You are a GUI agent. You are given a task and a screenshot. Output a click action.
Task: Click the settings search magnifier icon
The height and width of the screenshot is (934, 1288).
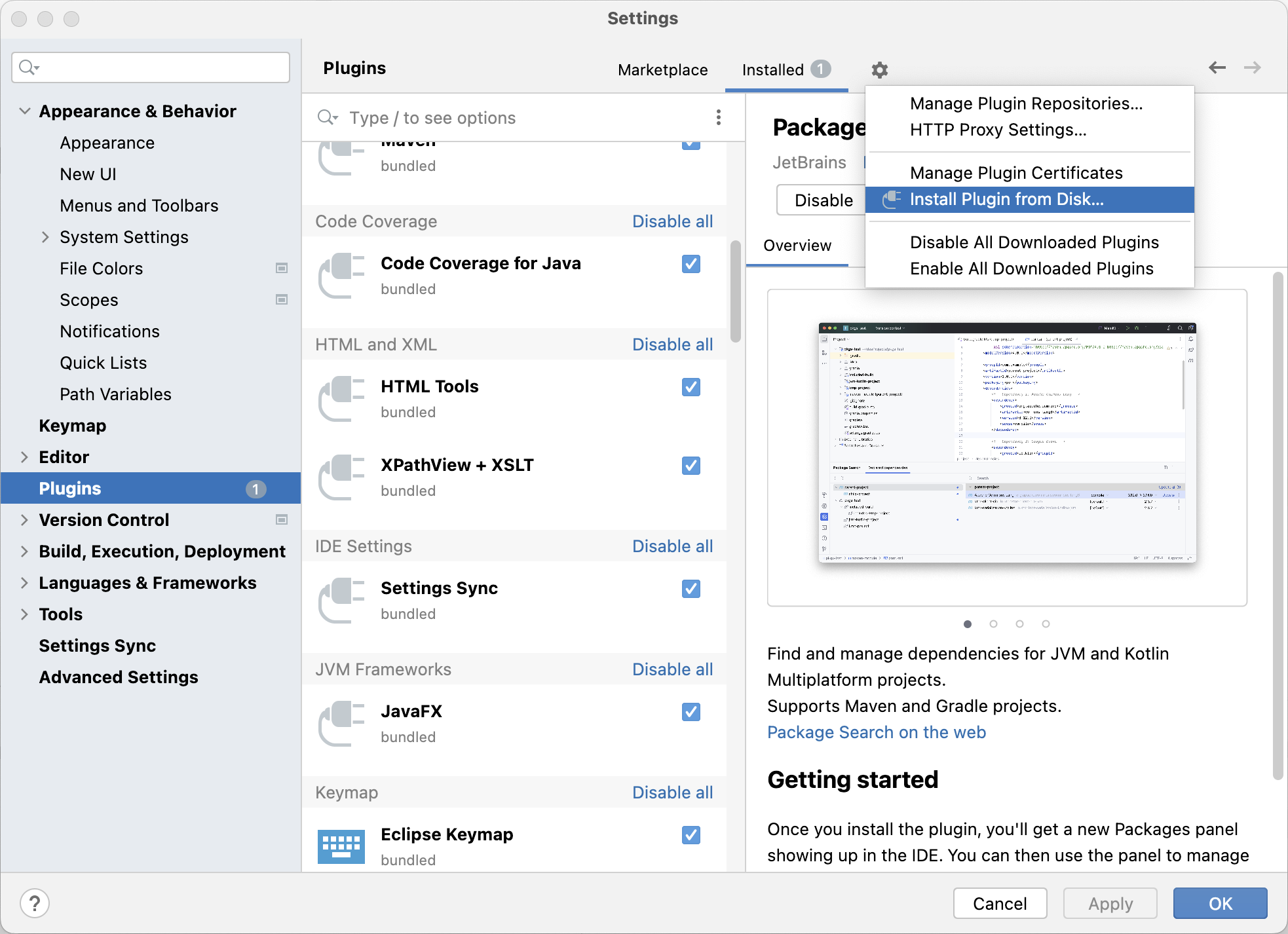pyautogui.click(x=29, y=67)
